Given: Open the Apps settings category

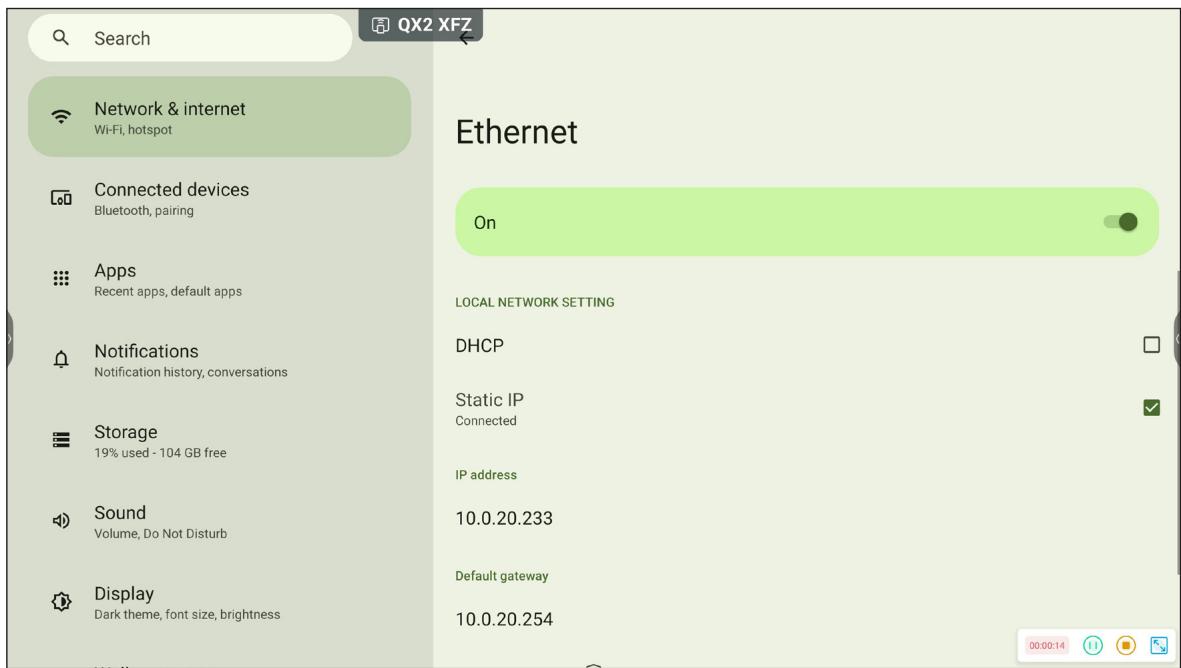Looking at the screenshot, I should tap(219, 279).
